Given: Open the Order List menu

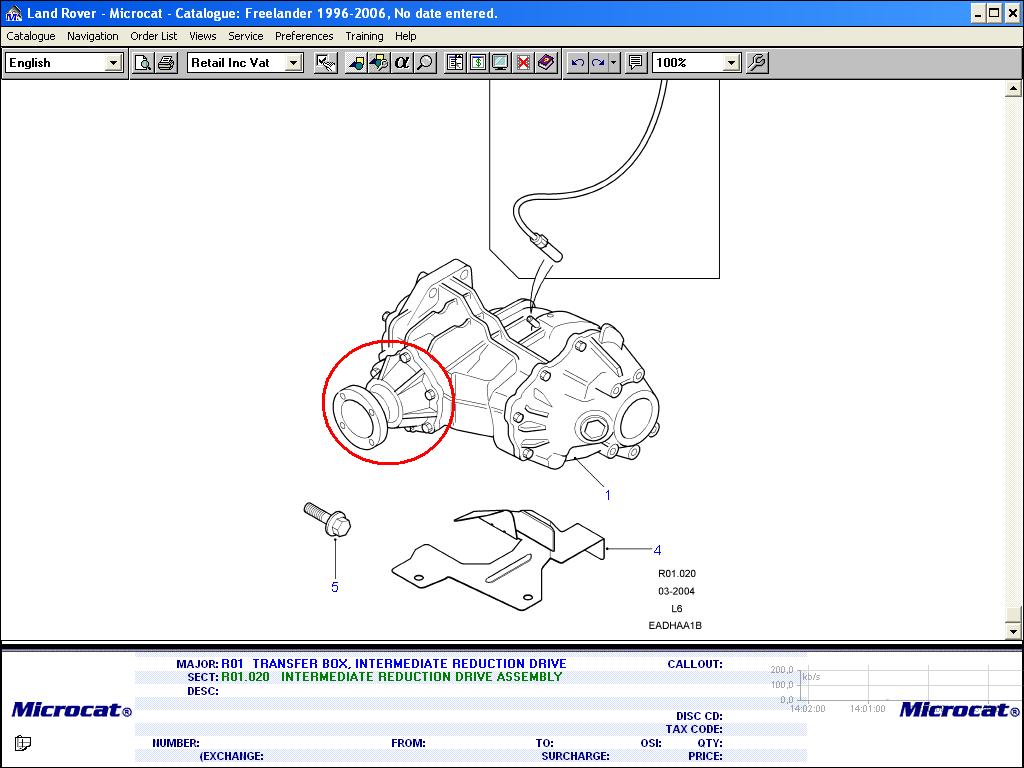Looking at the screenshot, I should [153, 36].
